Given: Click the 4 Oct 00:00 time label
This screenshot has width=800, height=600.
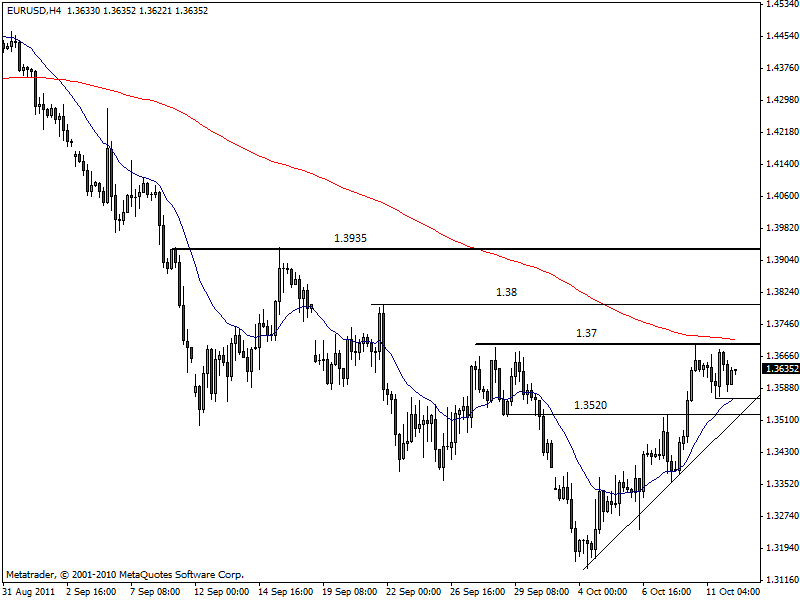Looking at the screenshot, I should coord(606,591).
